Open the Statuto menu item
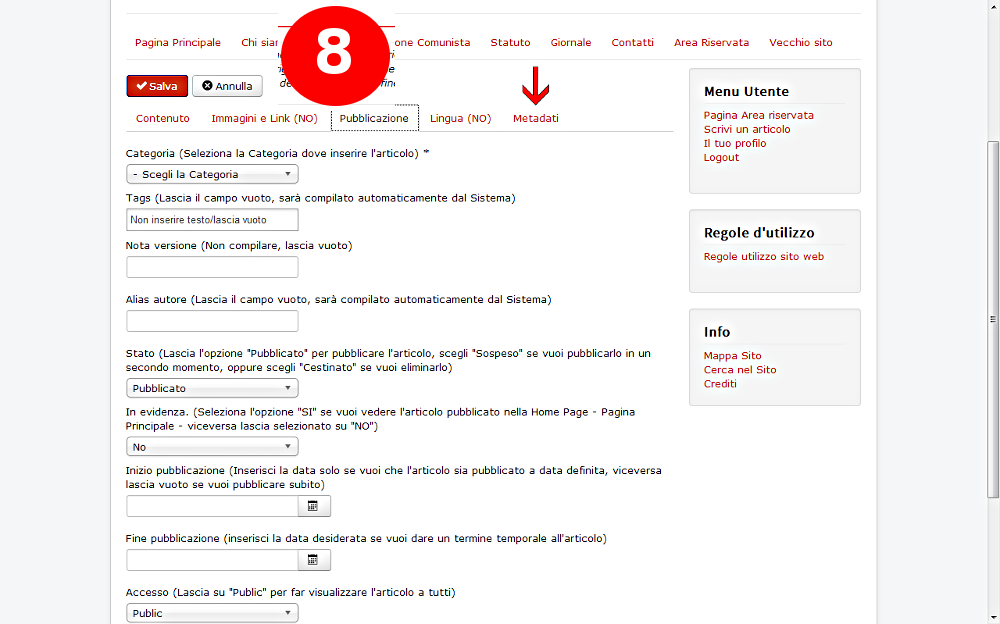 pyautogui.click(x=510, y=43)
